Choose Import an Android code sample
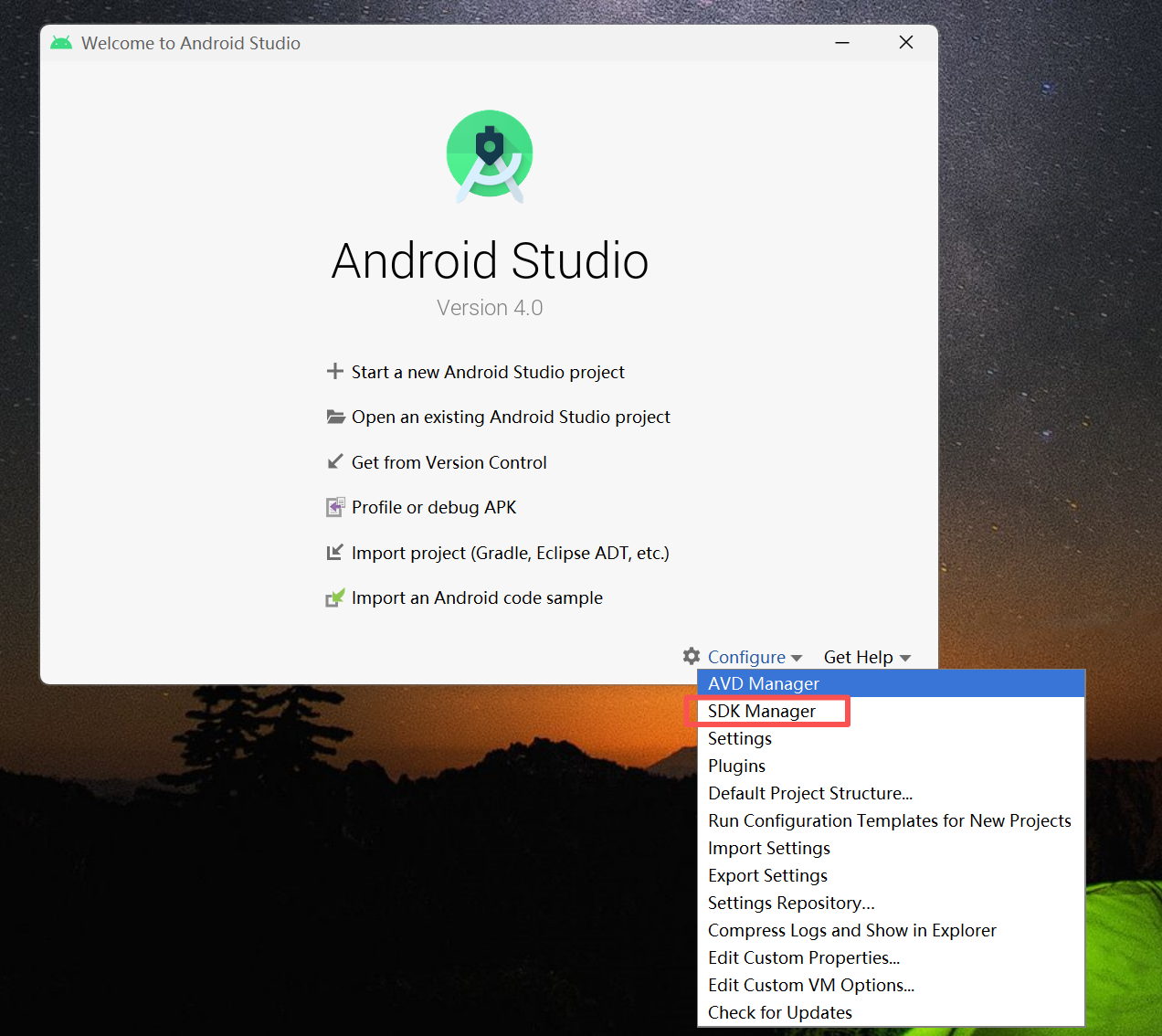The height and width of the screenshot is (1036, 1162). pyautogui.click(x=477, y=597)
